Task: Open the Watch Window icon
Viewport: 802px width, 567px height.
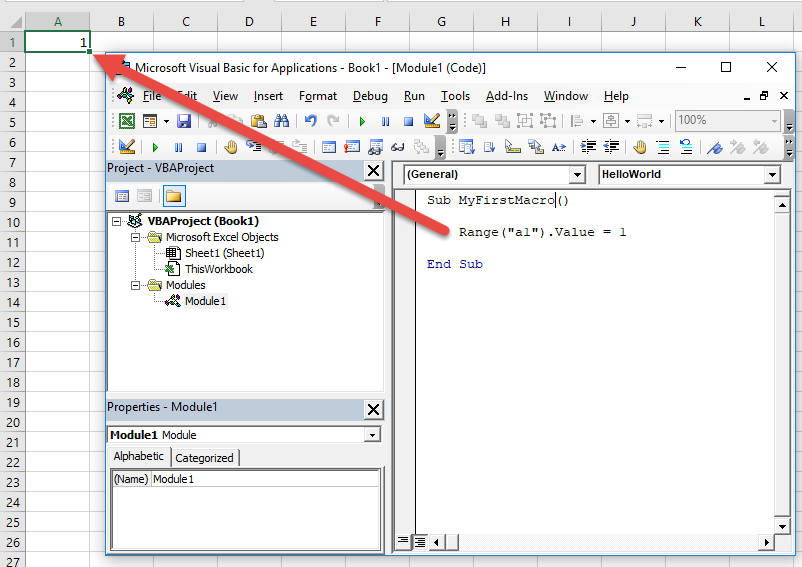Action: (x=375, y=148)
